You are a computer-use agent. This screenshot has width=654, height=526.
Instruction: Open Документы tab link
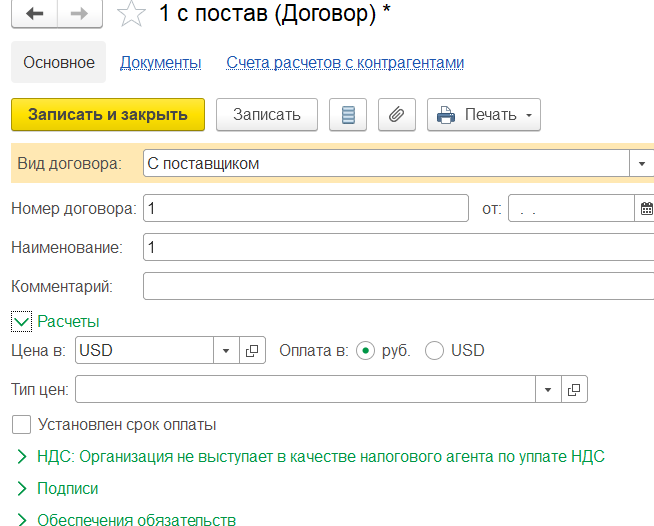tap(161, 63)
